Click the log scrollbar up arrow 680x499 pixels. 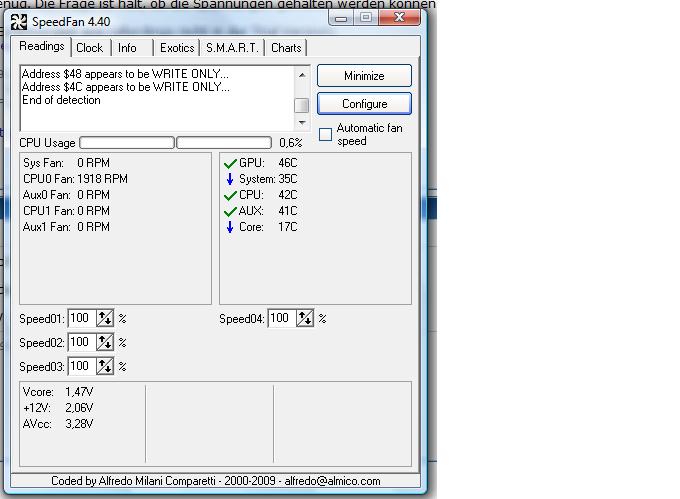pyautogui.click(x=302, y=75)
